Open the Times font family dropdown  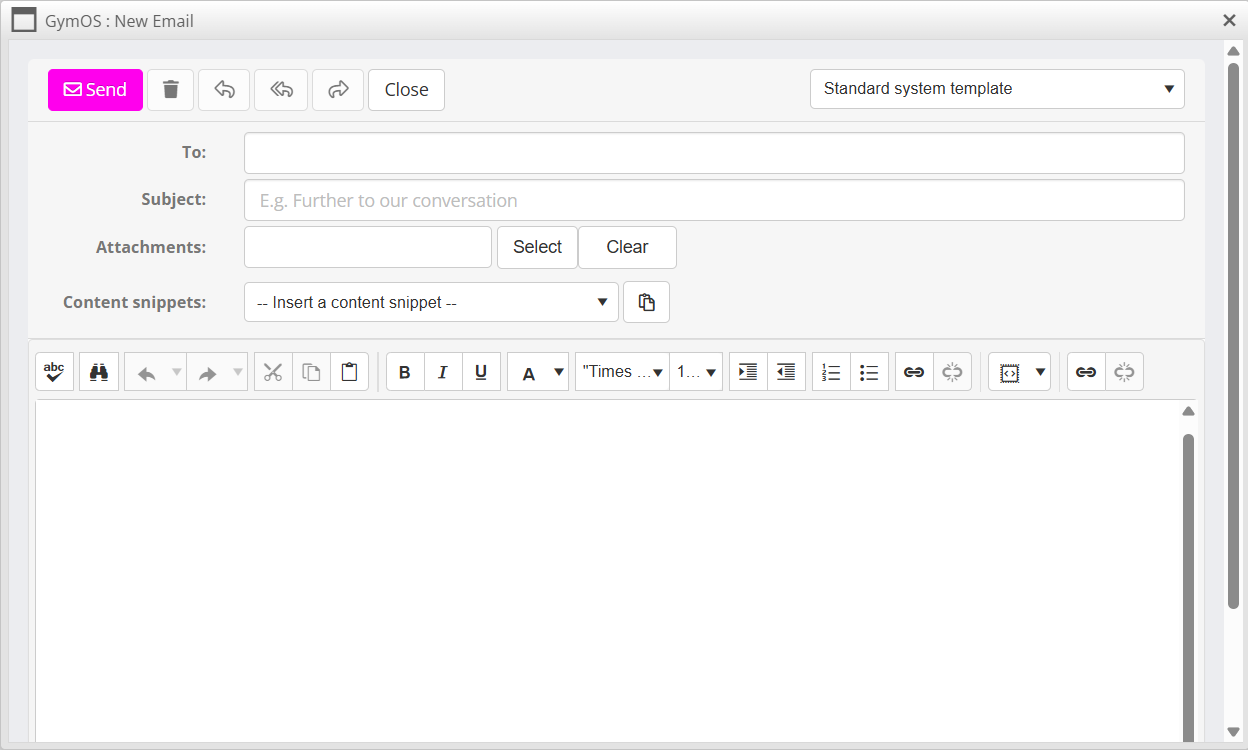[x=622, y=372]
